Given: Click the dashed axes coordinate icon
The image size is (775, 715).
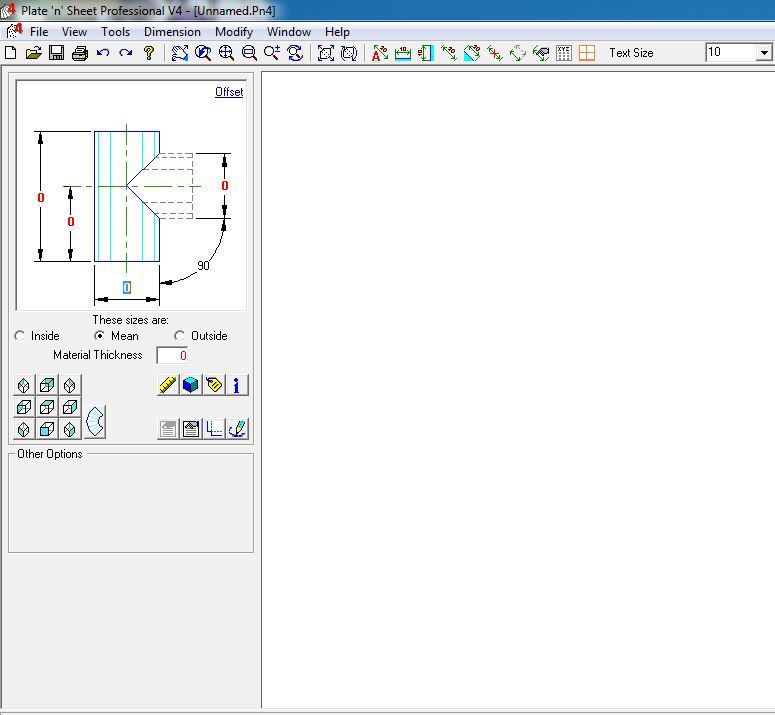Looking at the screenshot, I should [x=214, y=429].
